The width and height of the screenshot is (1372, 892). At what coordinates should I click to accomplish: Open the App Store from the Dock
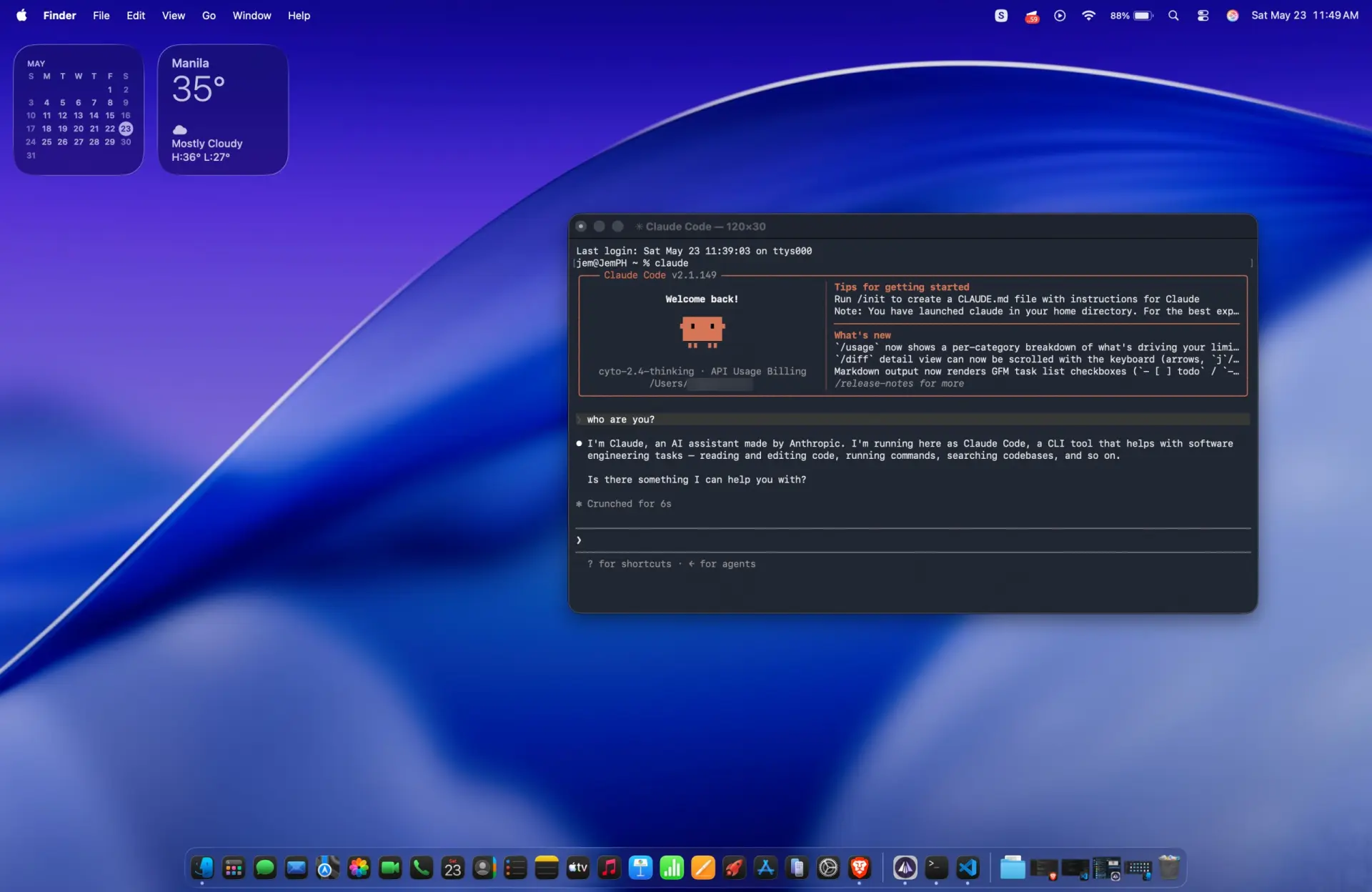coord(765,868)
